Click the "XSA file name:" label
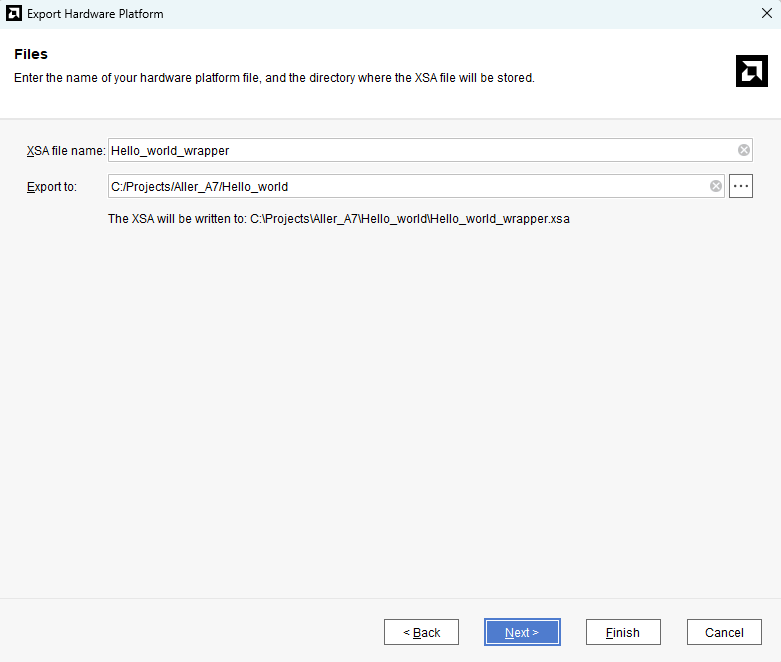 click(x=65, y=151)
